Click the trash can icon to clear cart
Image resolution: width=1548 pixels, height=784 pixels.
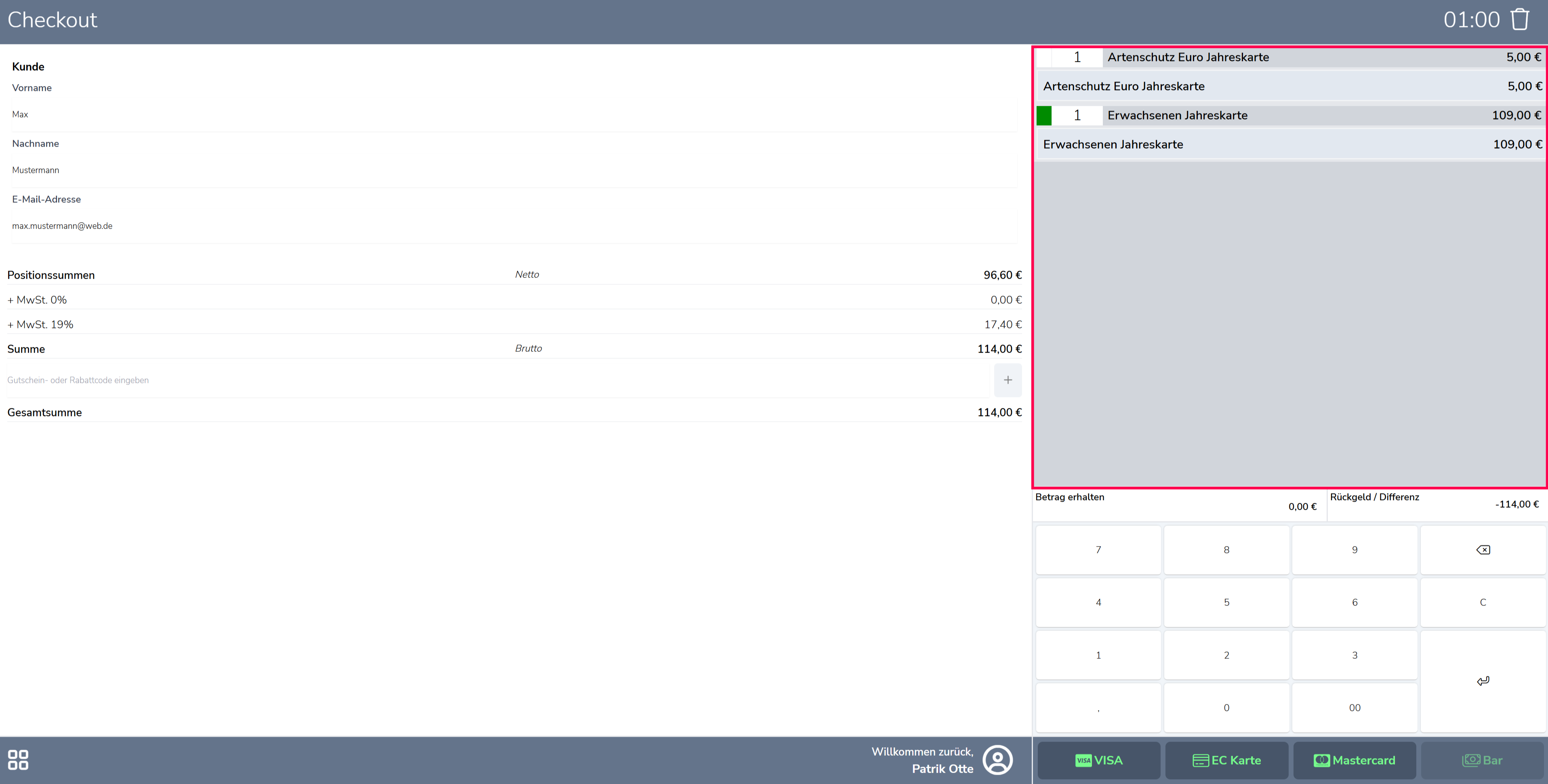(1520, 19)
